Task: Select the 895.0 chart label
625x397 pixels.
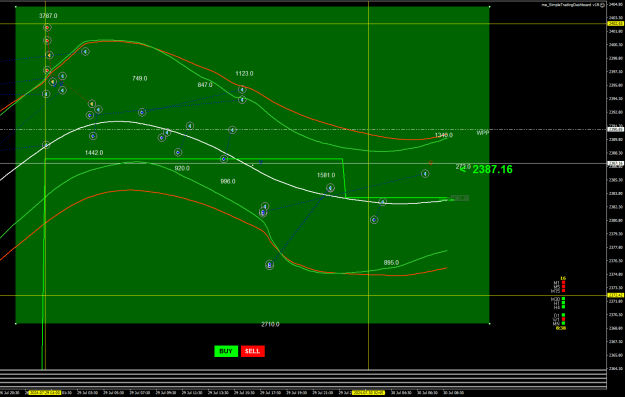Action: click(x=391, y=263)
